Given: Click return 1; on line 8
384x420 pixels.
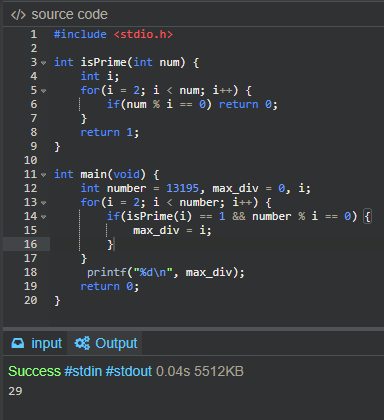Looking at the screenshot, I should click(x=110, y=133).
